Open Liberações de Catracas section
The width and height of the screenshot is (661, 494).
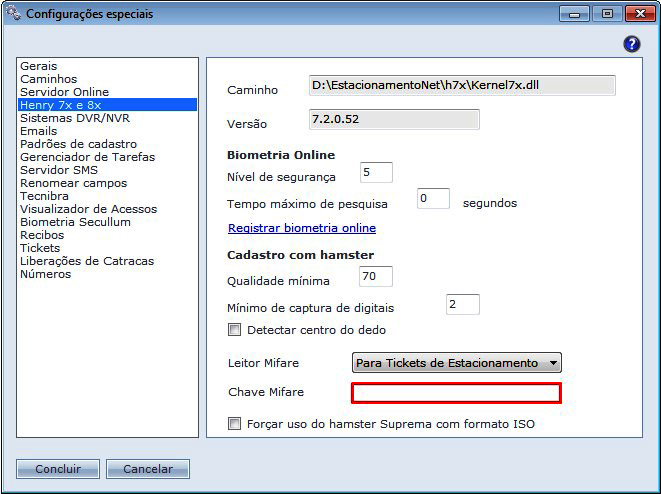87,261
